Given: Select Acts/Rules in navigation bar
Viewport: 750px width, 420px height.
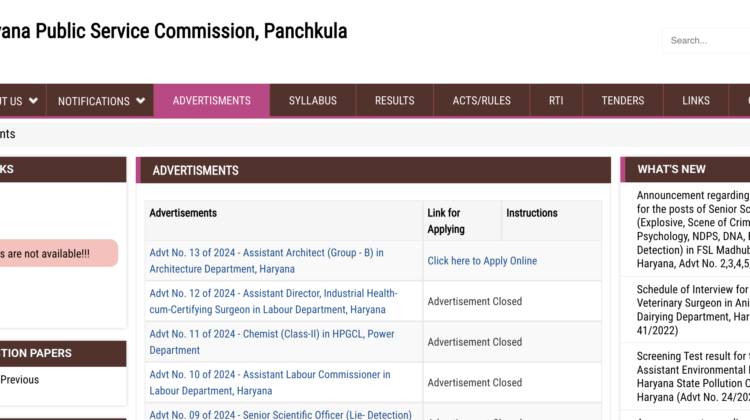Looking at the screenshot, I should 481,101.
